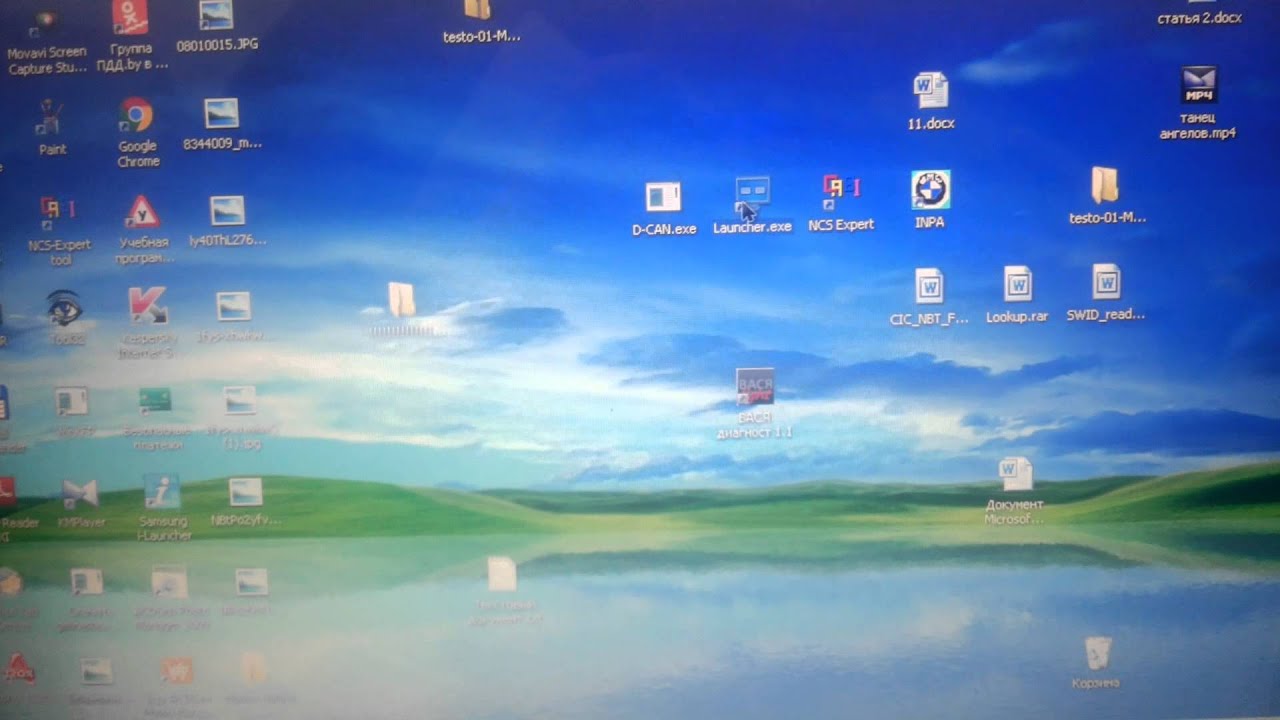Select the ly40ThL276... image file
Viewport: 1280px width, 720px height.
pyautogui.click(x=228, y=211)
